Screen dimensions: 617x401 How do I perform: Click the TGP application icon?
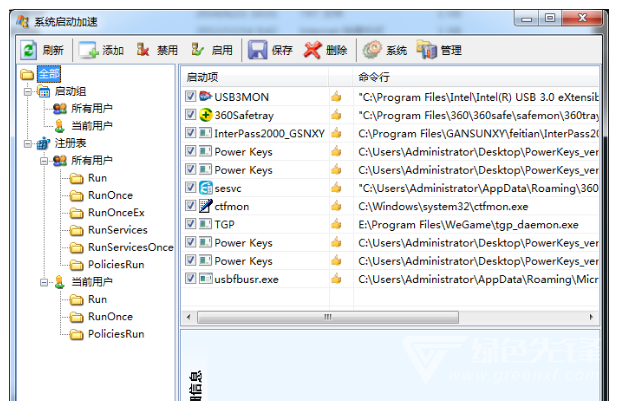[205, 224]
